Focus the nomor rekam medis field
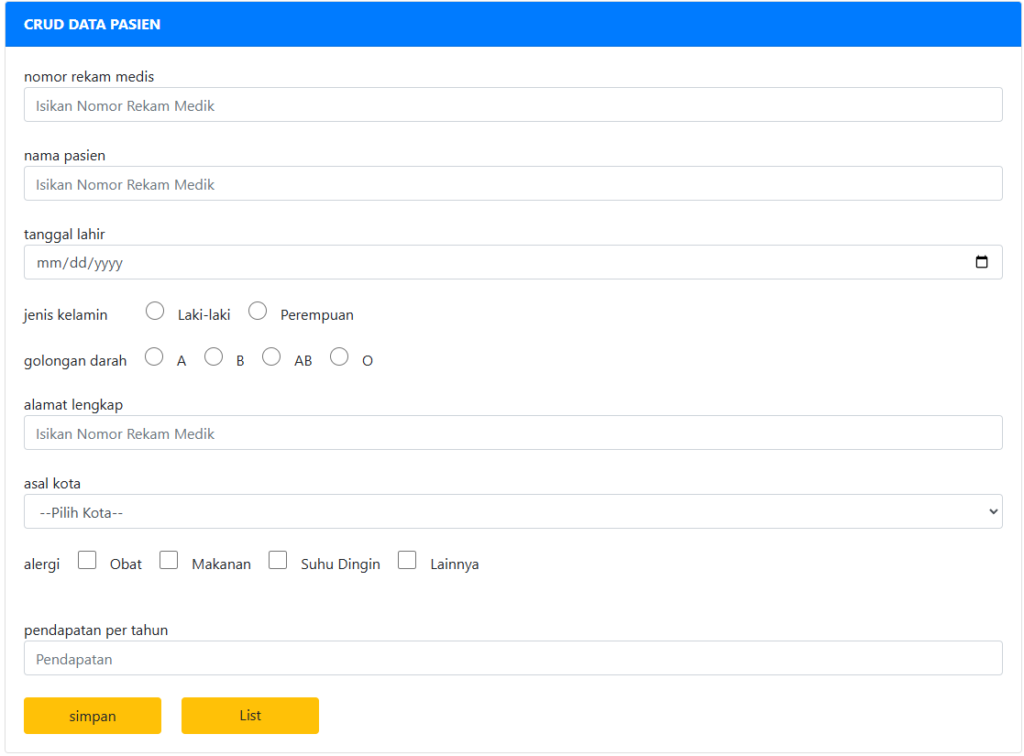1024x756 pixels. click(x=513, y=104)
